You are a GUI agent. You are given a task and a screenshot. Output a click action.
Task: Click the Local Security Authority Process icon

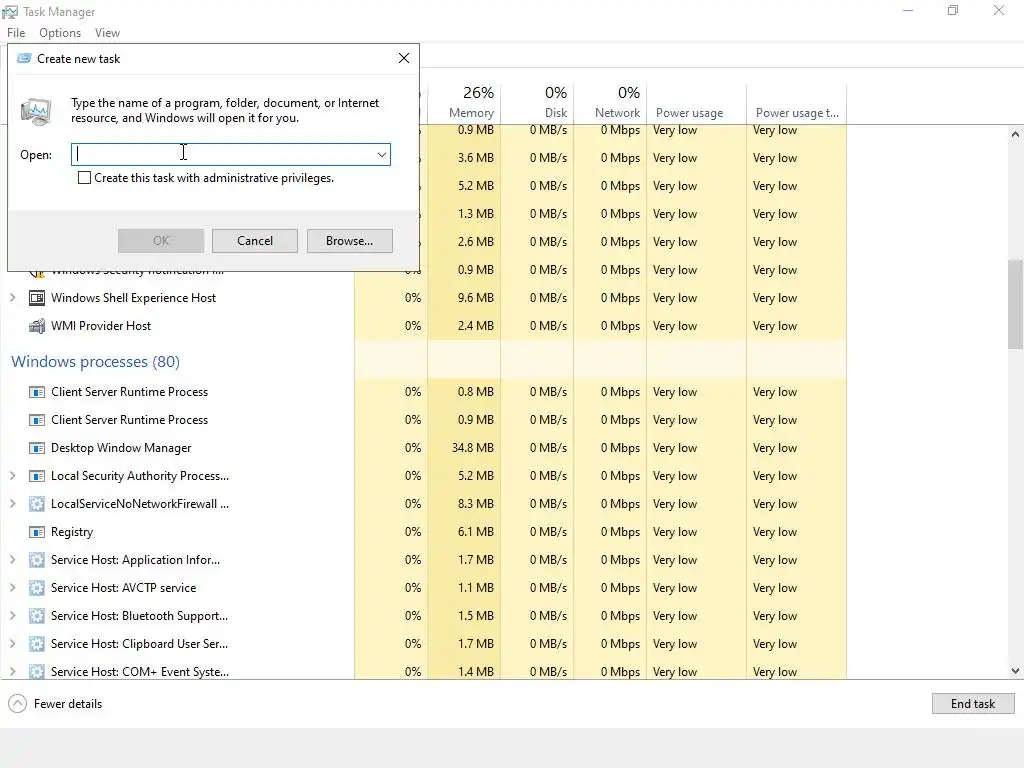[x=37, y=476]
